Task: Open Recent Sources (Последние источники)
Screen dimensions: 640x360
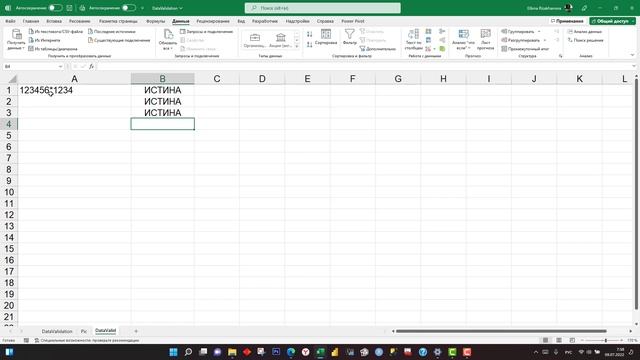Action: 112,31
